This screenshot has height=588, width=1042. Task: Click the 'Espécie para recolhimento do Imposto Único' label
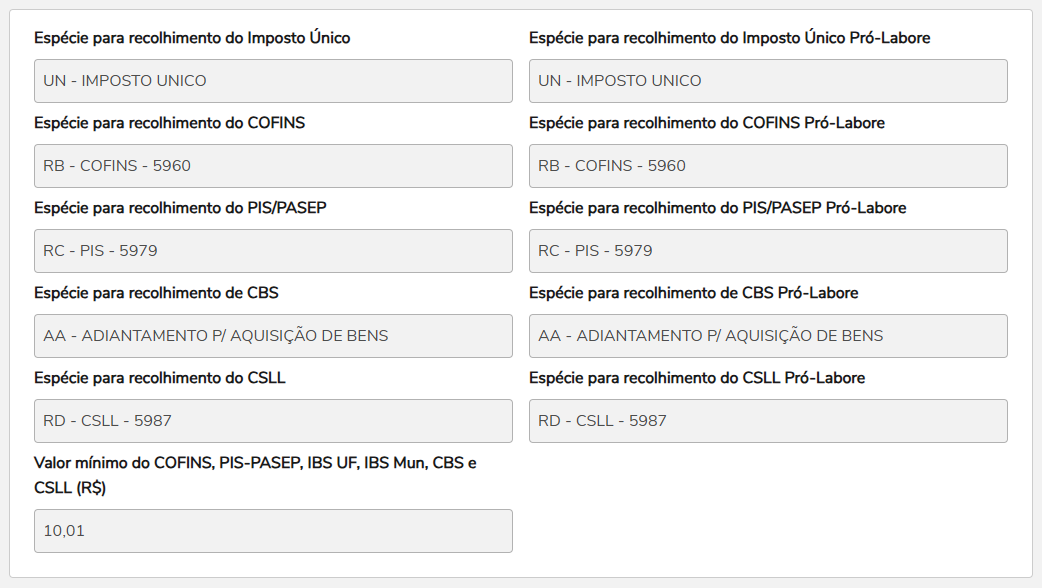pos(192,38)
